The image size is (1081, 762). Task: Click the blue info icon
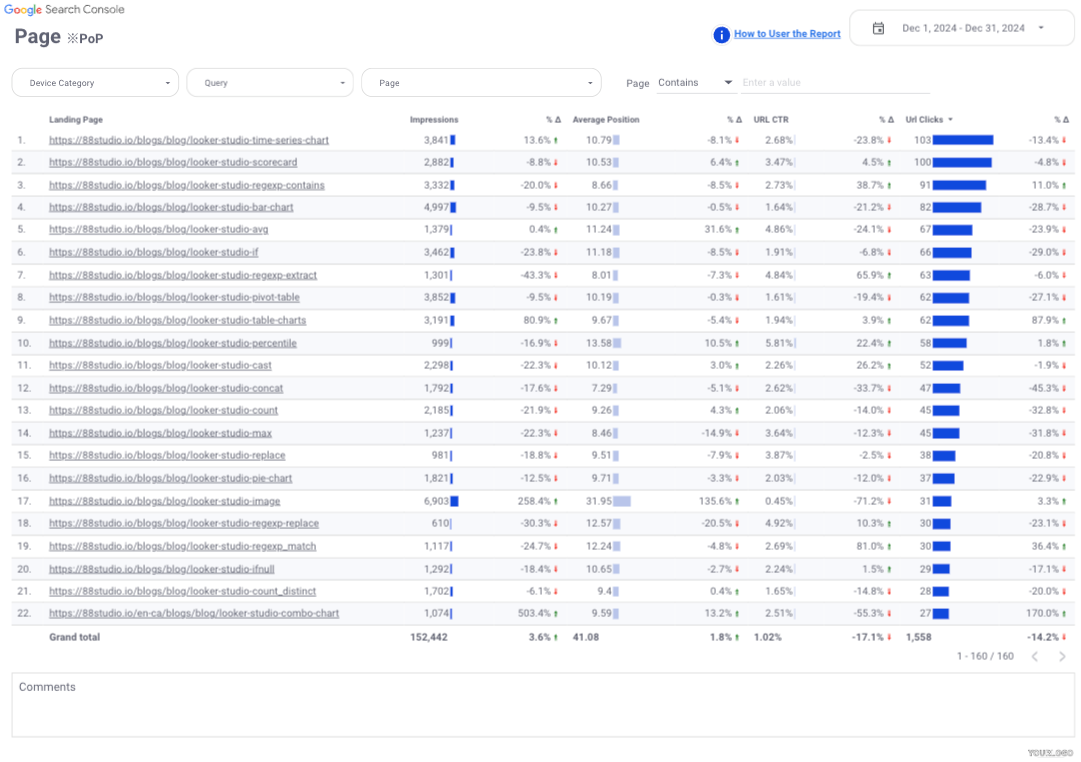click(721, 35)
